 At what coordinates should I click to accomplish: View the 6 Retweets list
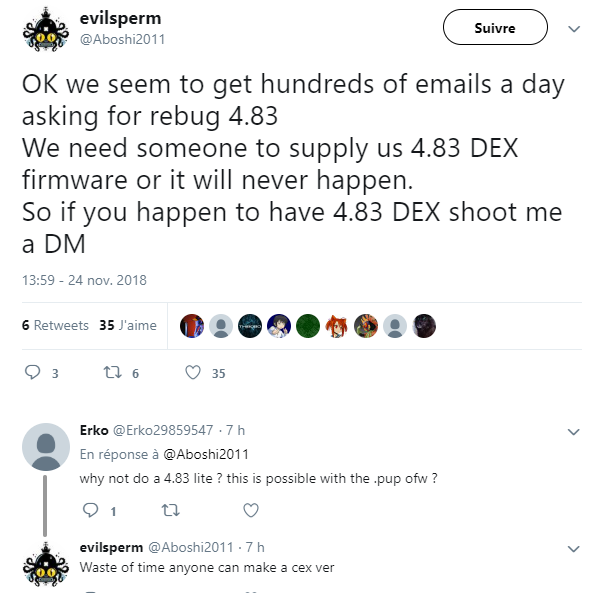(x=55, y=325)
